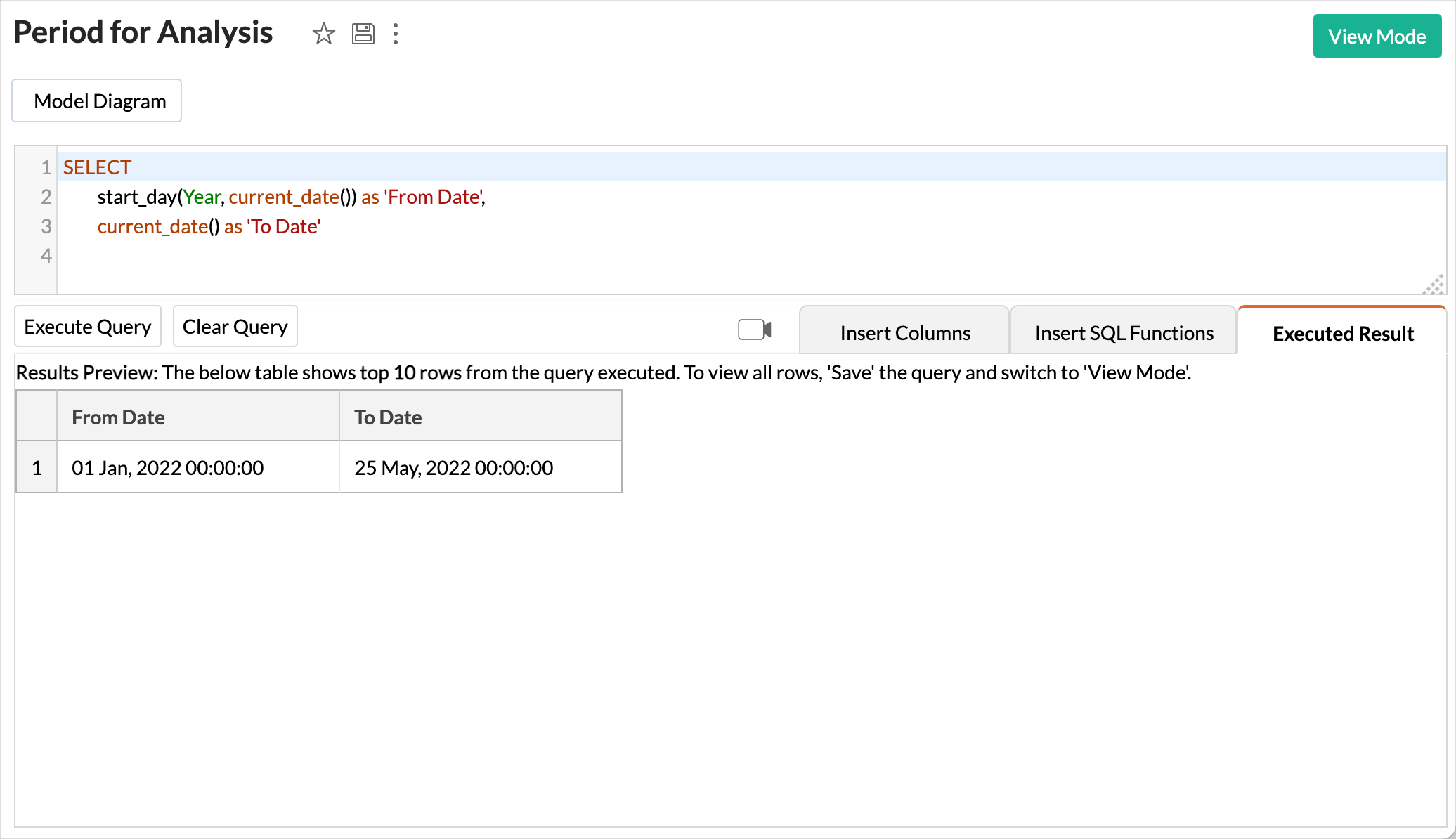1456x839 pixels.
Task: Mark query as favorite with star icon
Action: coord(323,33)
